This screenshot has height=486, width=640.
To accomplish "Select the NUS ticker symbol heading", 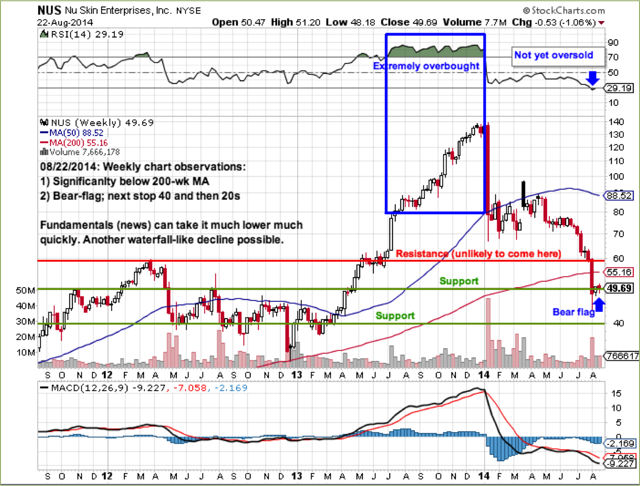I will point(49,10).
